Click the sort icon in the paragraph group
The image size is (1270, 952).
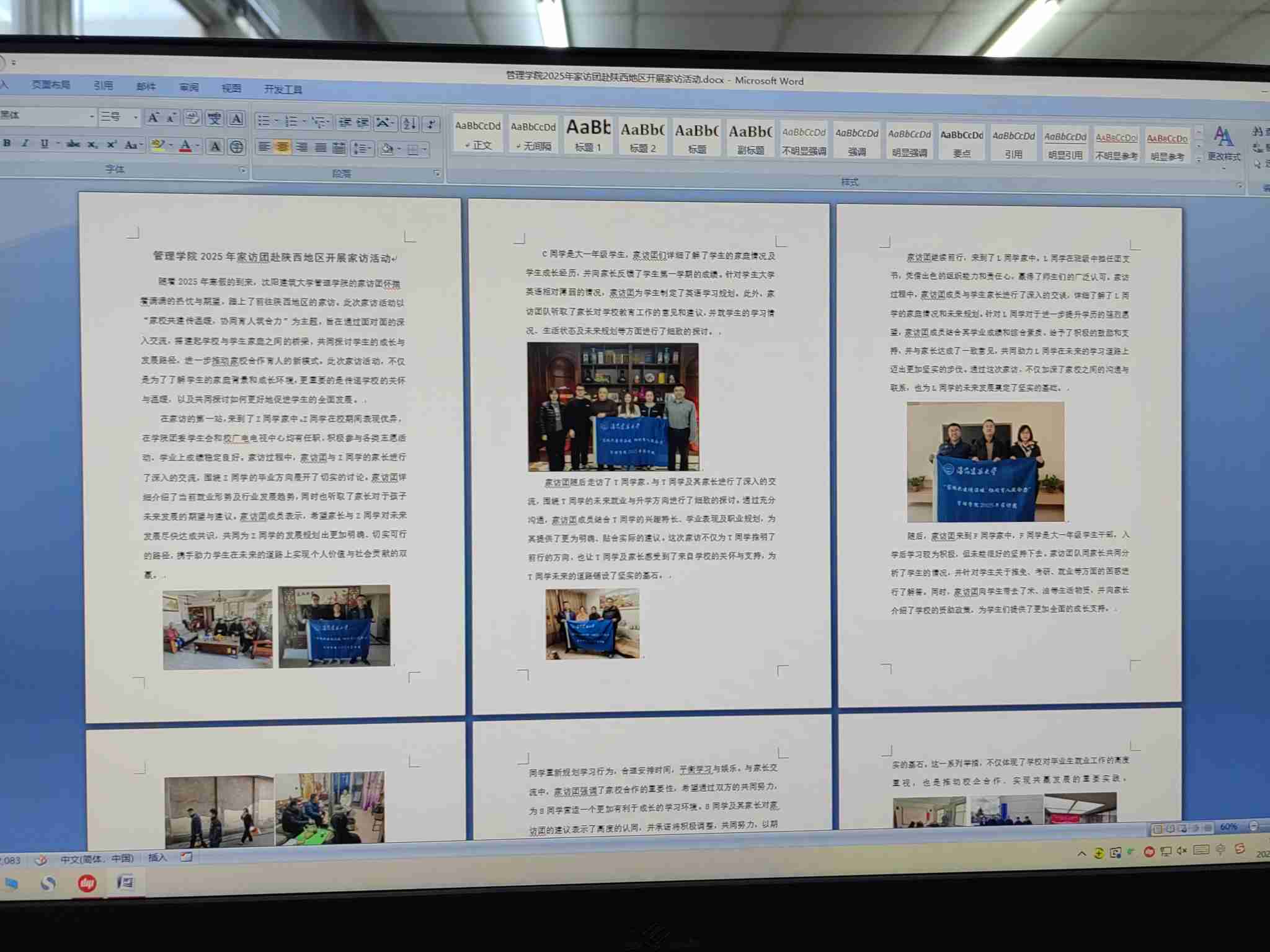409,123
